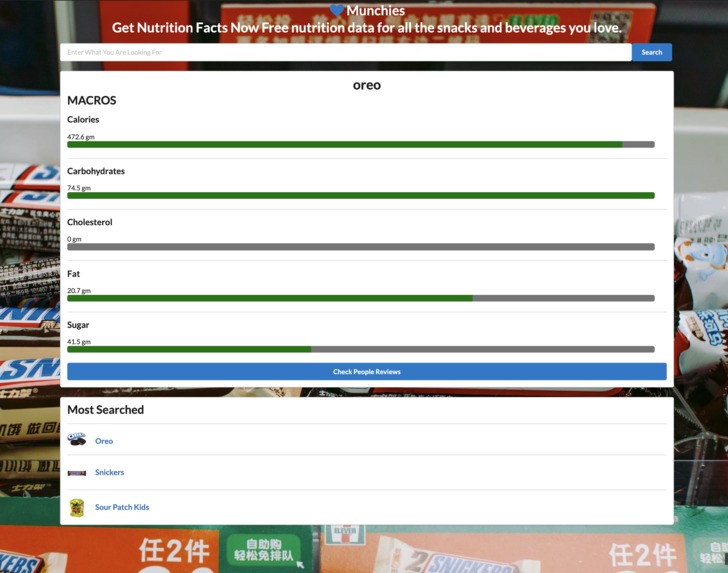
Task: Click the Munchies site title text
Action: (376, 10)
